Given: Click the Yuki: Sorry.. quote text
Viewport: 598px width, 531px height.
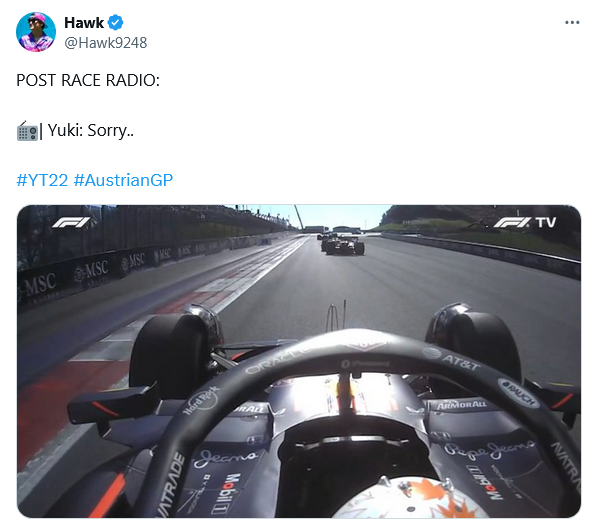Looking at the screenshot, I should point(91,131).
